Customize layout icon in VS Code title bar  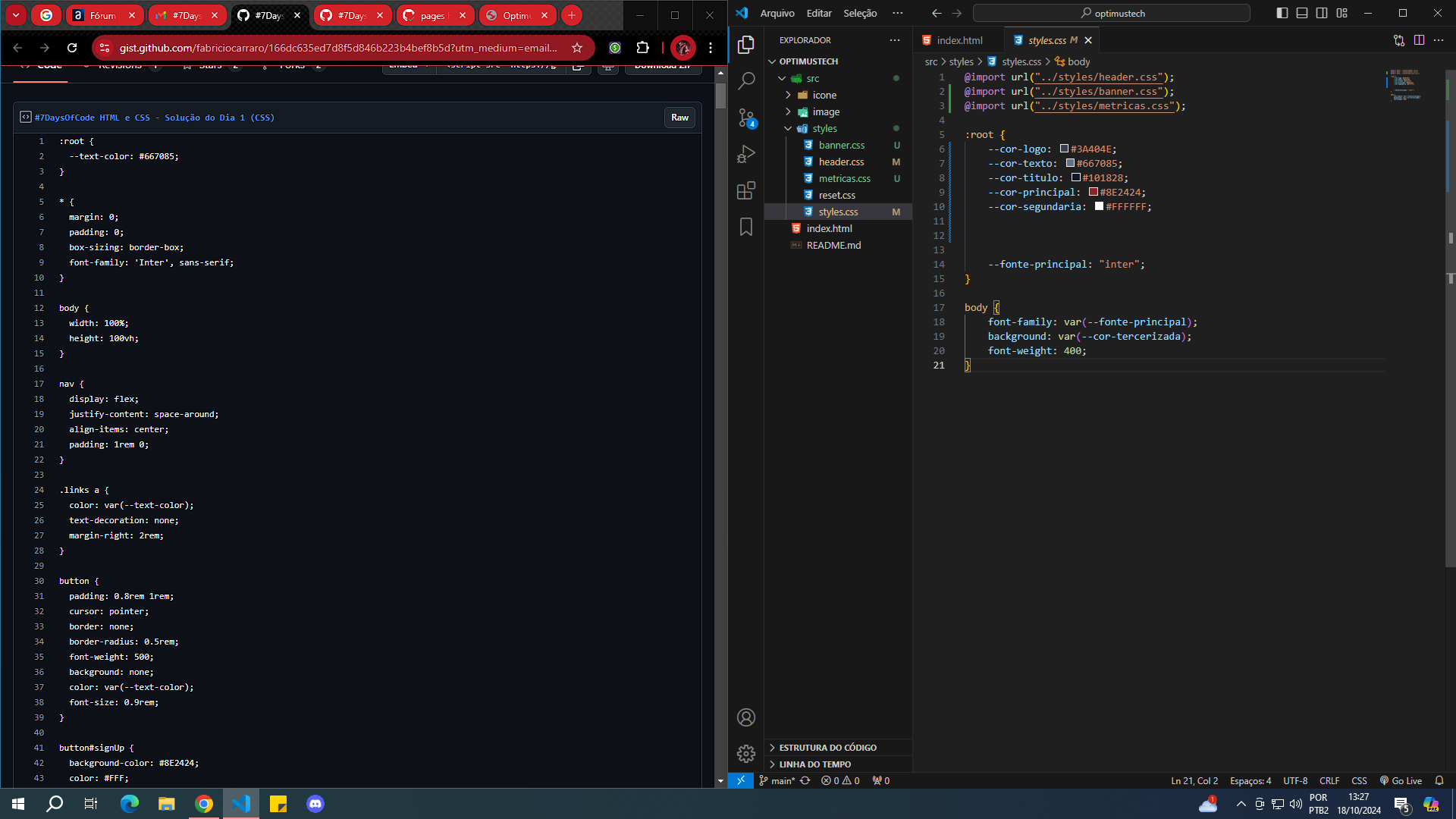point(1342,13)
